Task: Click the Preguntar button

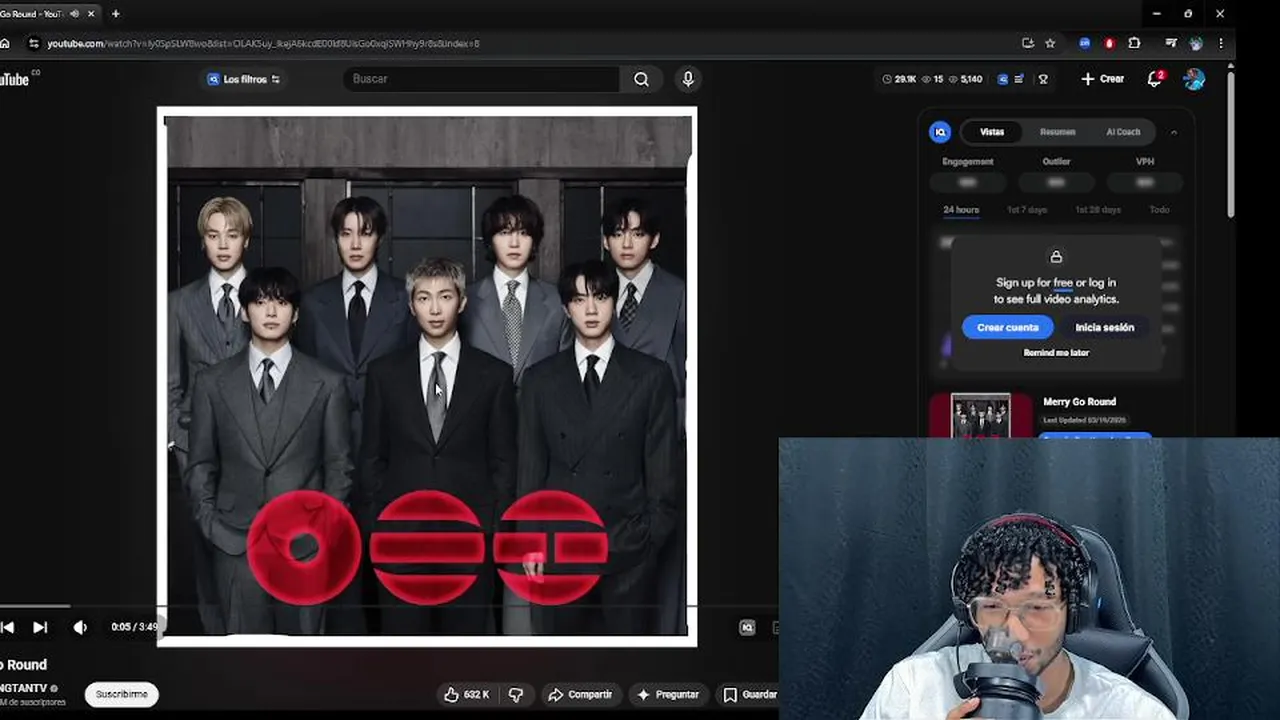Action: (x=668, y=694)
